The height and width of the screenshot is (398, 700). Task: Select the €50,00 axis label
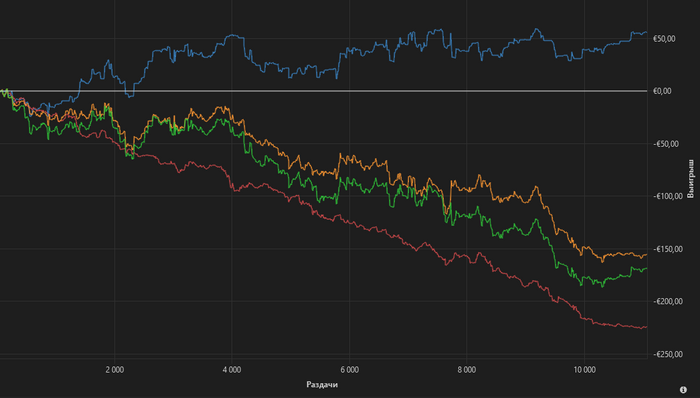[x=664, y=39]
